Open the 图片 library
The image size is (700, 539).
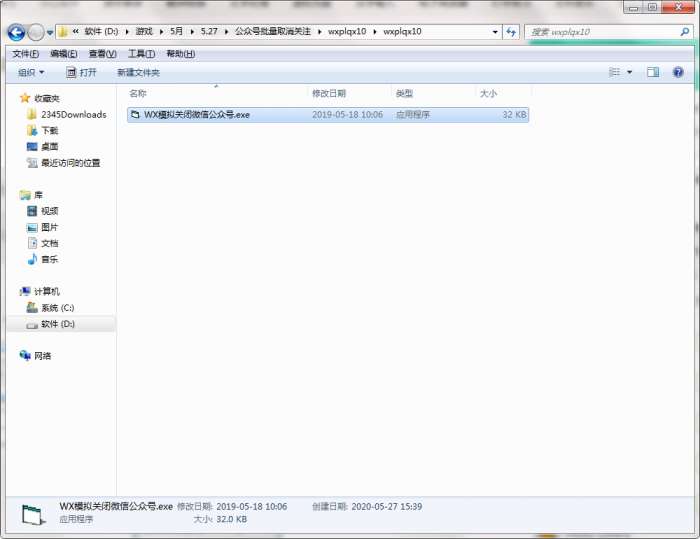[50, 227]
